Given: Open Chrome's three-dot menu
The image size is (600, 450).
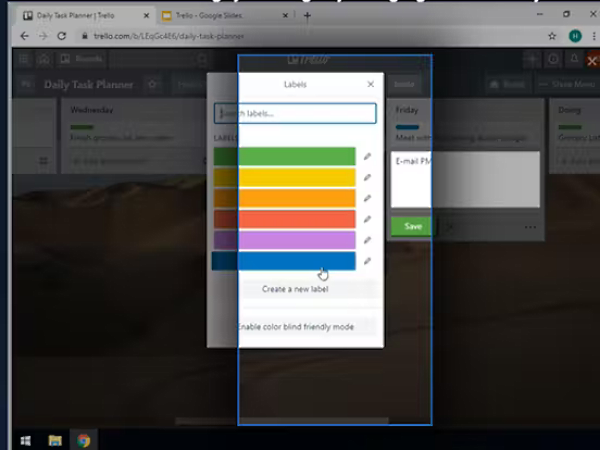Looking at the screenshot, I should click(x=594, y=36).
